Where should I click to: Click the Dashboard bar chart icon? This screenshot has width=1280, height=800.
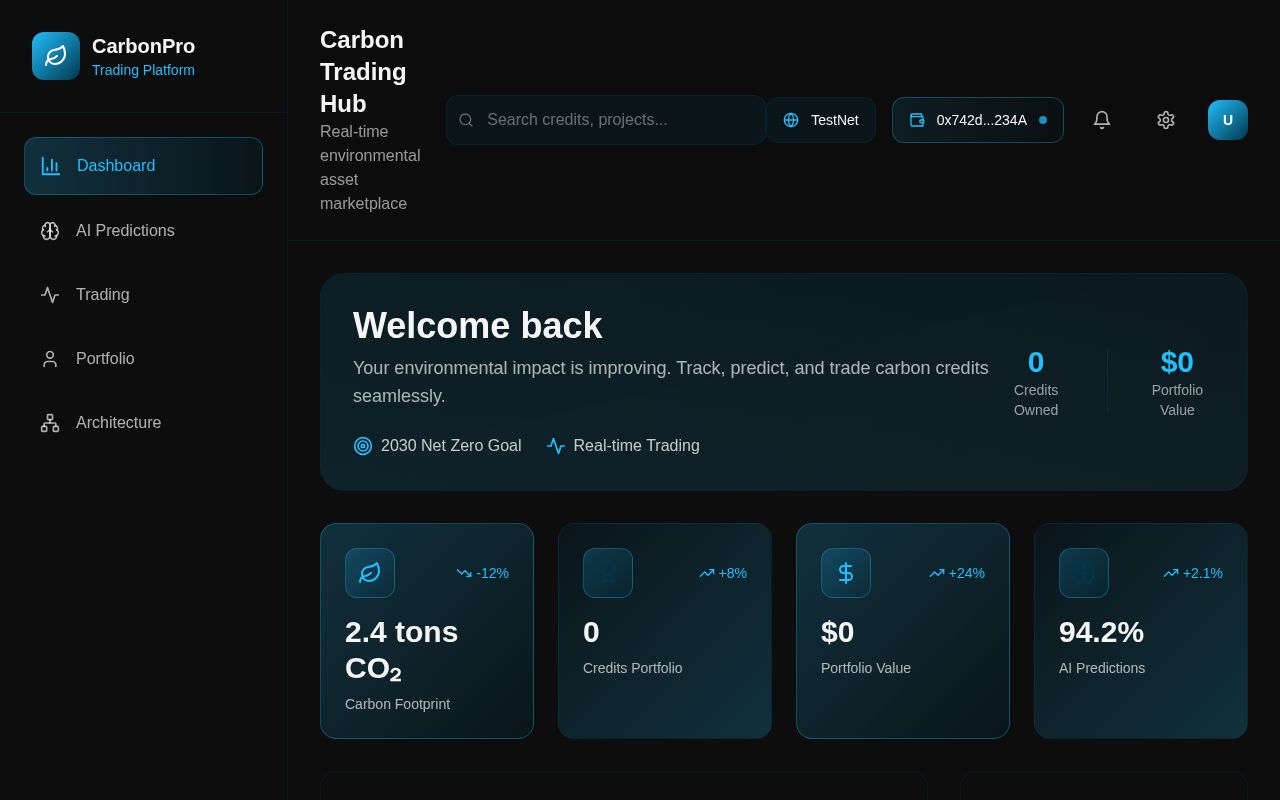tap(51, 166)
